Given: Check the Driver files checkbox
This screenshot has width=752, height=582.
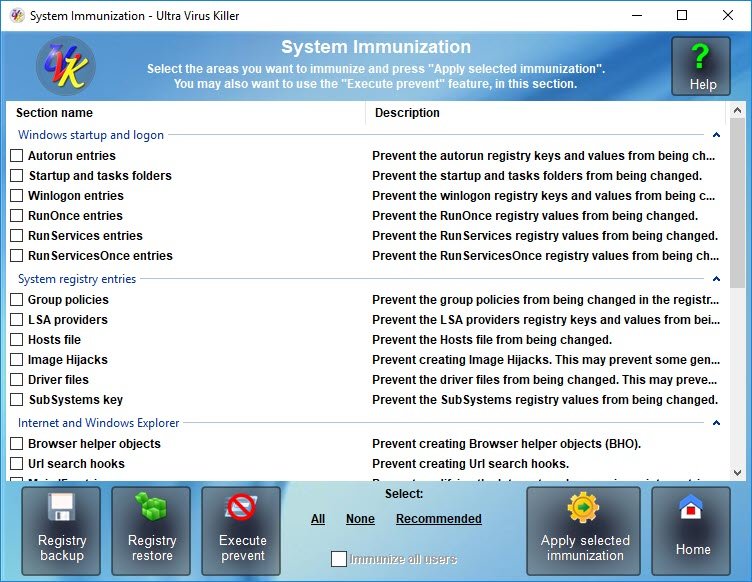Looking at the screenshot, I should point(17,380).
